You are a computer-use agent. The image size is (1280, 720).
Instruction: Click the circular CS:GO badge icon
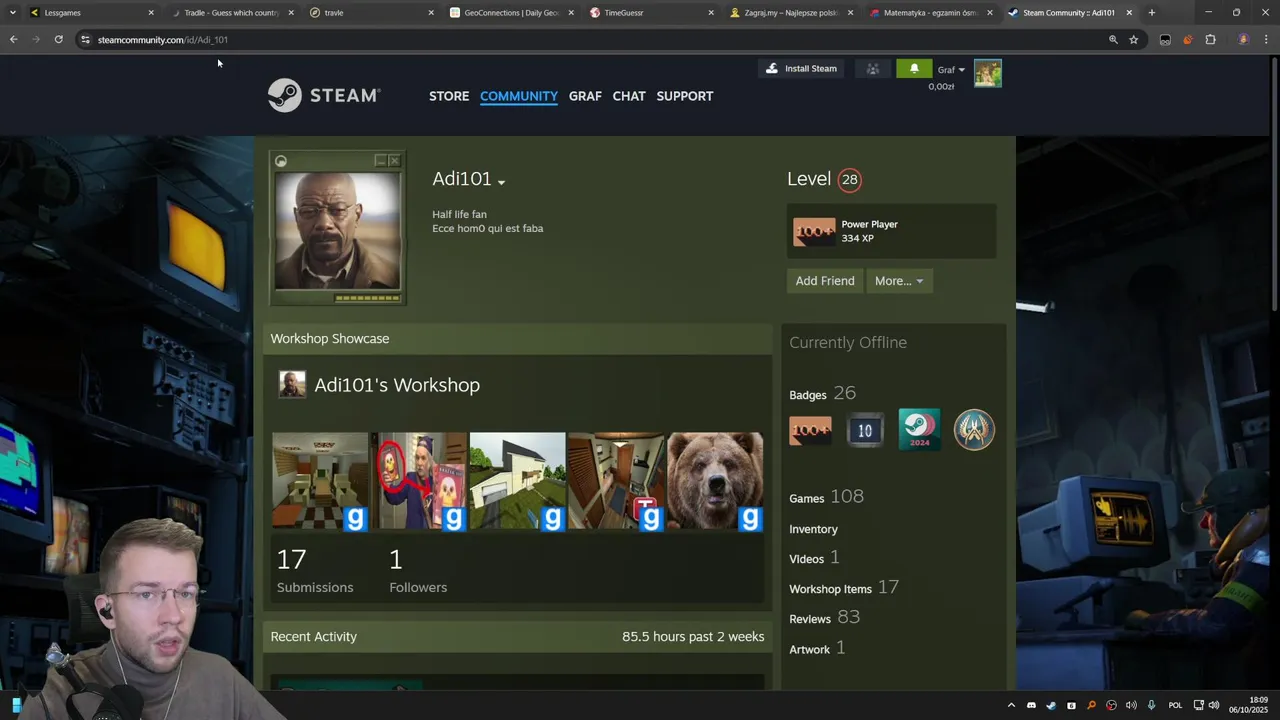click(974, 429)
